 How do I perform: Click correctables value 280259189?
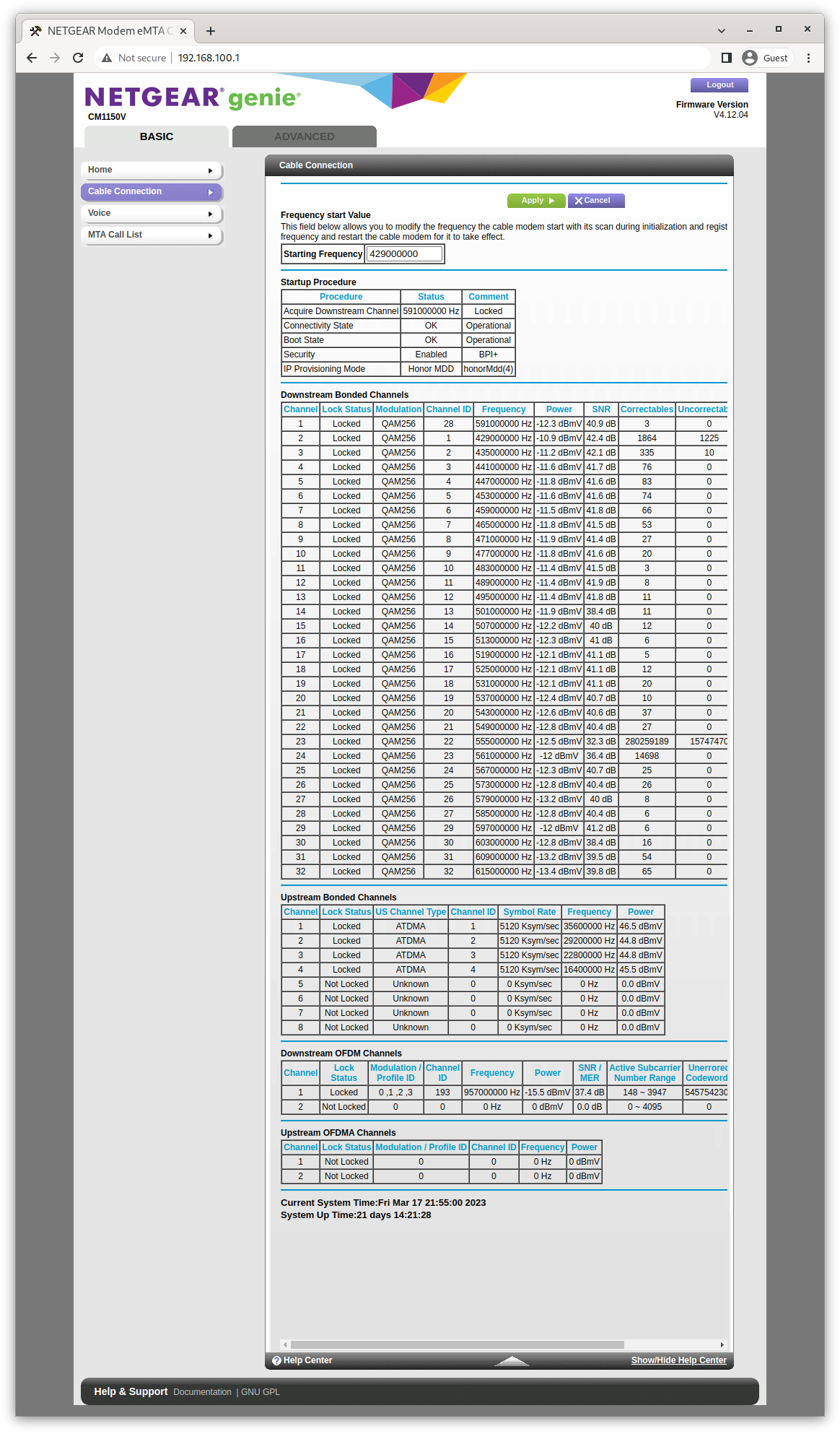(x=647, y=742)
